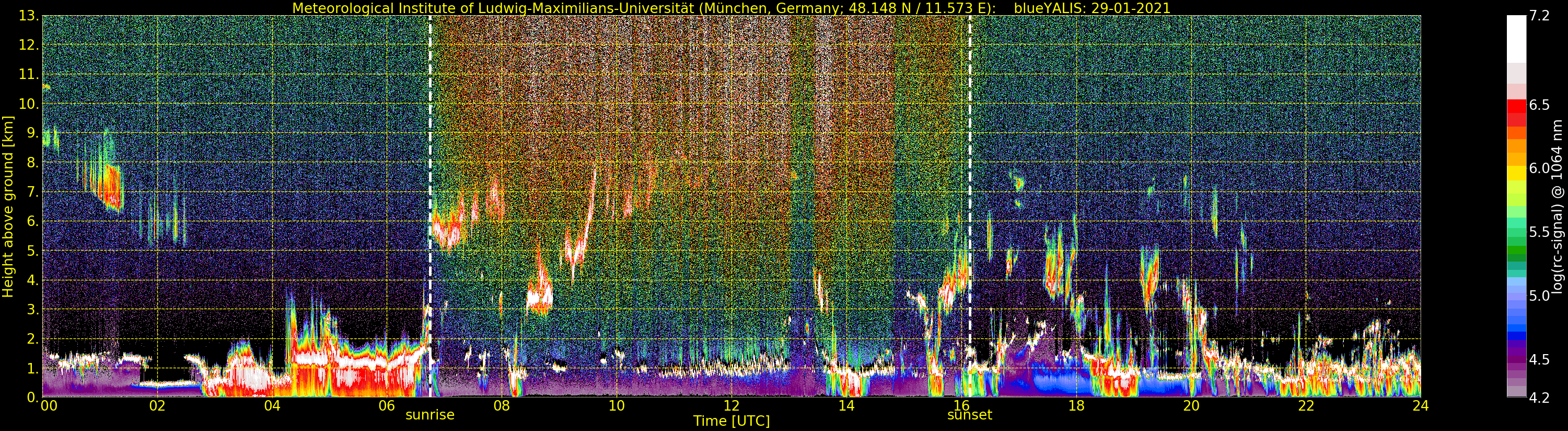Click the height axis tick '6.'
Screen dimensions: 1568x431
pyautogui.click(x=33, y=222)
